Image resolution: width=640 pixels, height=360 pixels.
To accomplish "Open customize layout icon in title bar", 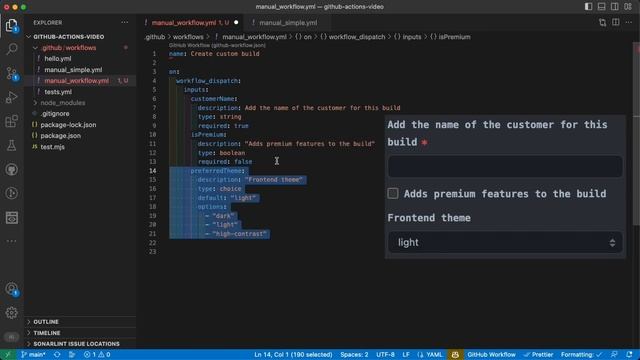I will click(x=628, y=7).
